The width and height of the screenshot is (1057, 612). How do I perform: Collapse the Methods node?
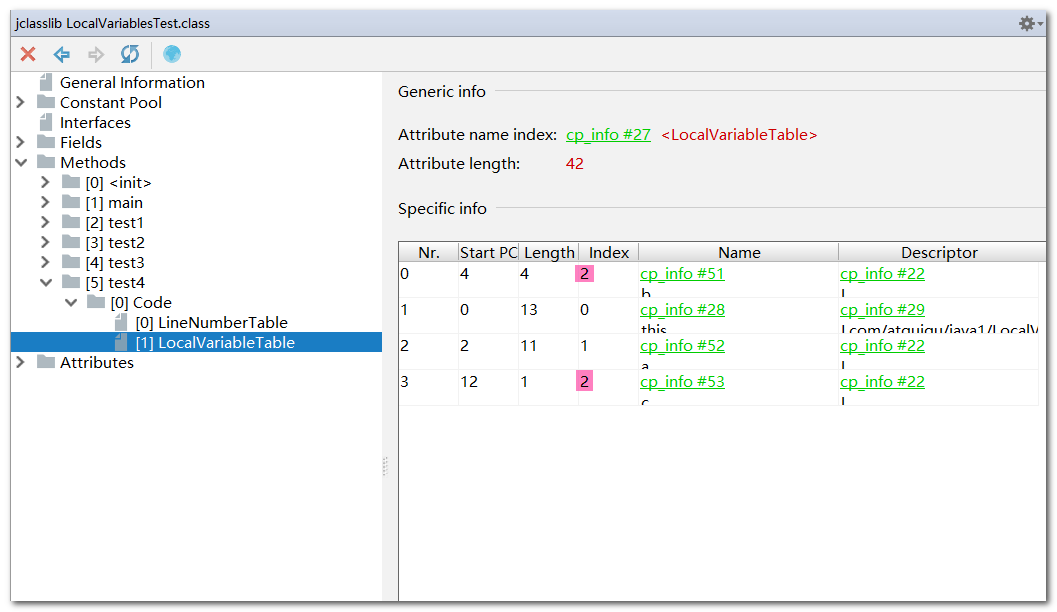click(x=21, y=162)
